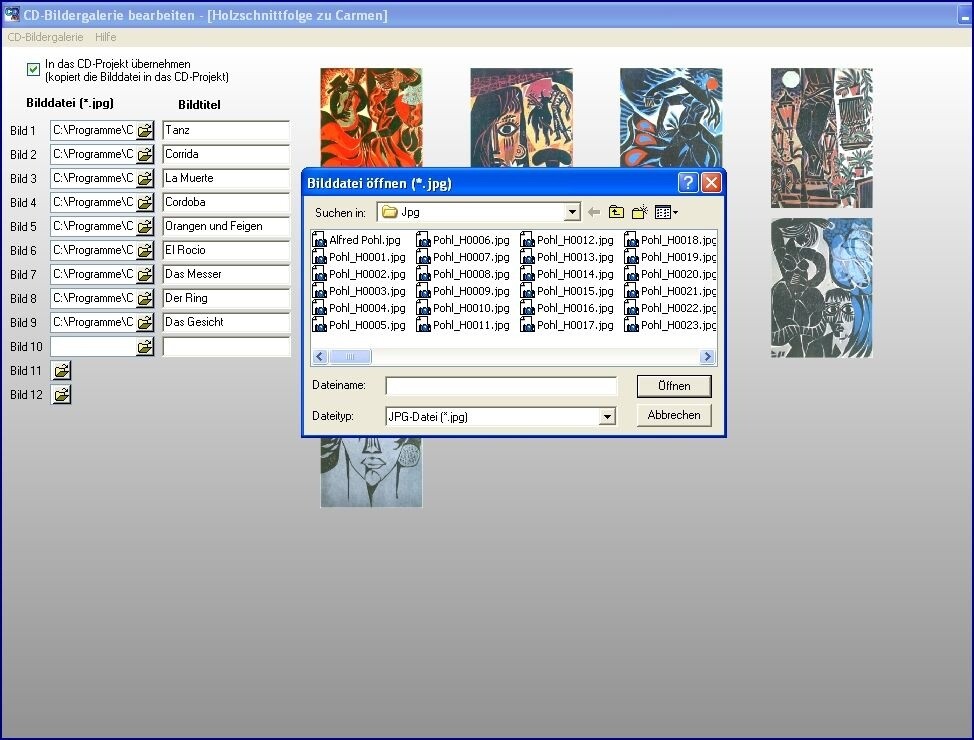Select file Pohl_H0013.jpg
Screen dimensions: 974x740
coord(567,257)
